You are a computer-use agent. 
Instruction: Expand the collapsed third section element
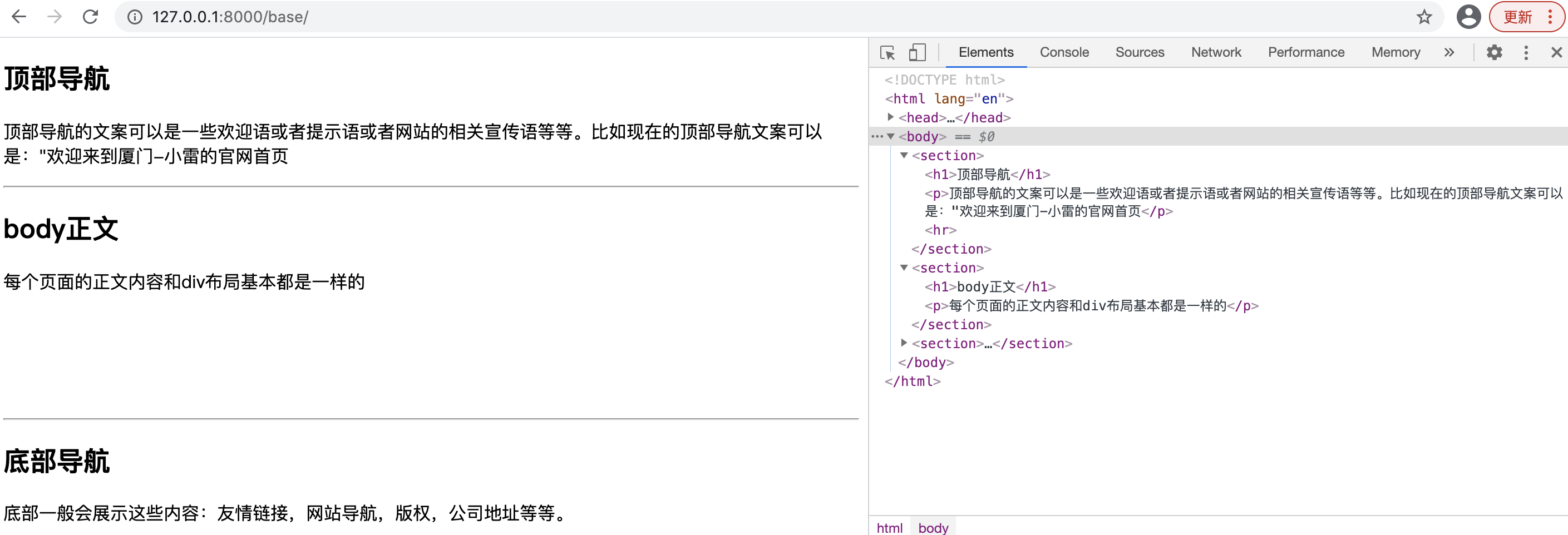904,343
